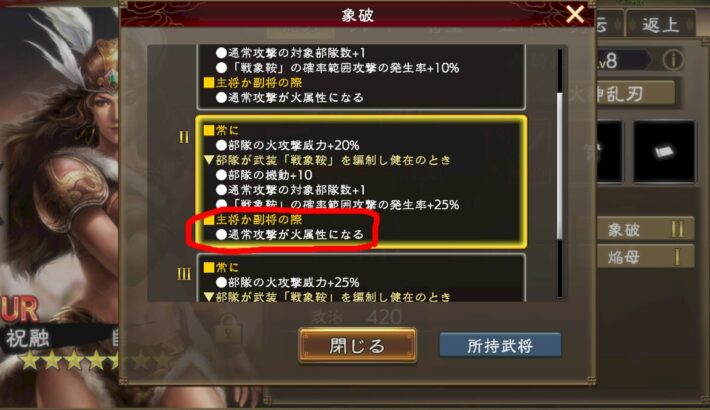710x410 pixels.
Task: Tap the gold star rating row
Action: coord(93,361)
